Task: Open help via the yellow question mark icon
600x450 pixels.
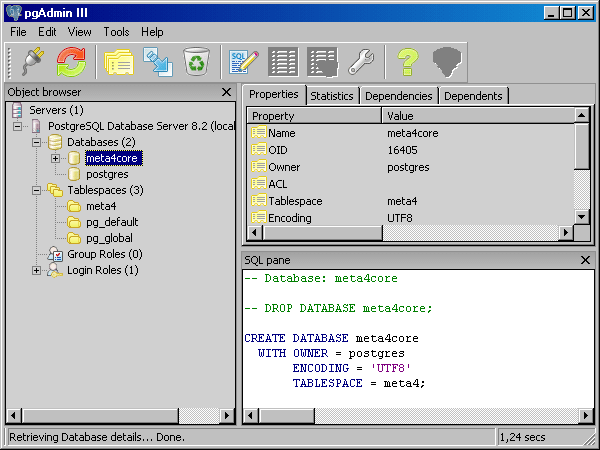Action: (x=408, y=62)
